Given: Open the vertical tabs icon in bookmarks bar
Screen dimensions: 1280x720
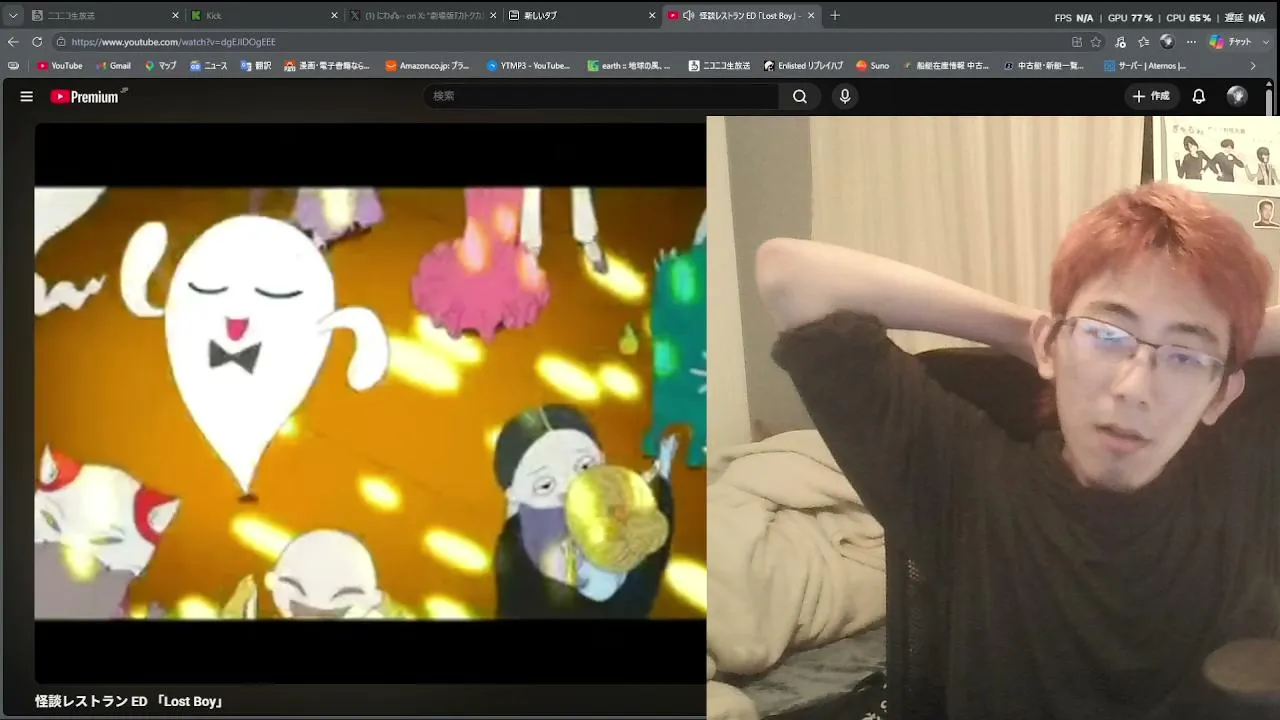Looking at the screenshot, I should pos(13,66).
